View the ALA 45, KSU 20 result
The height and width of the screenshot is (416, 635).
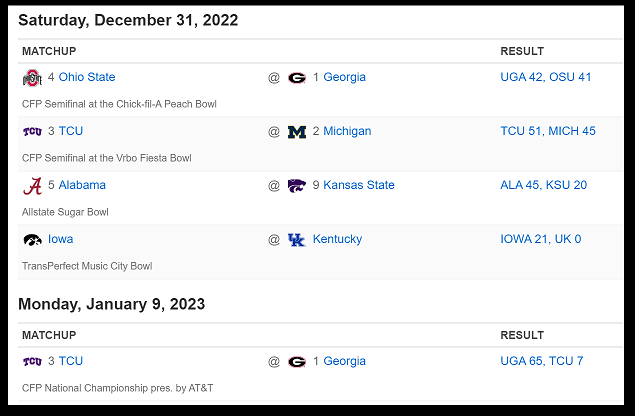[543, 185]
